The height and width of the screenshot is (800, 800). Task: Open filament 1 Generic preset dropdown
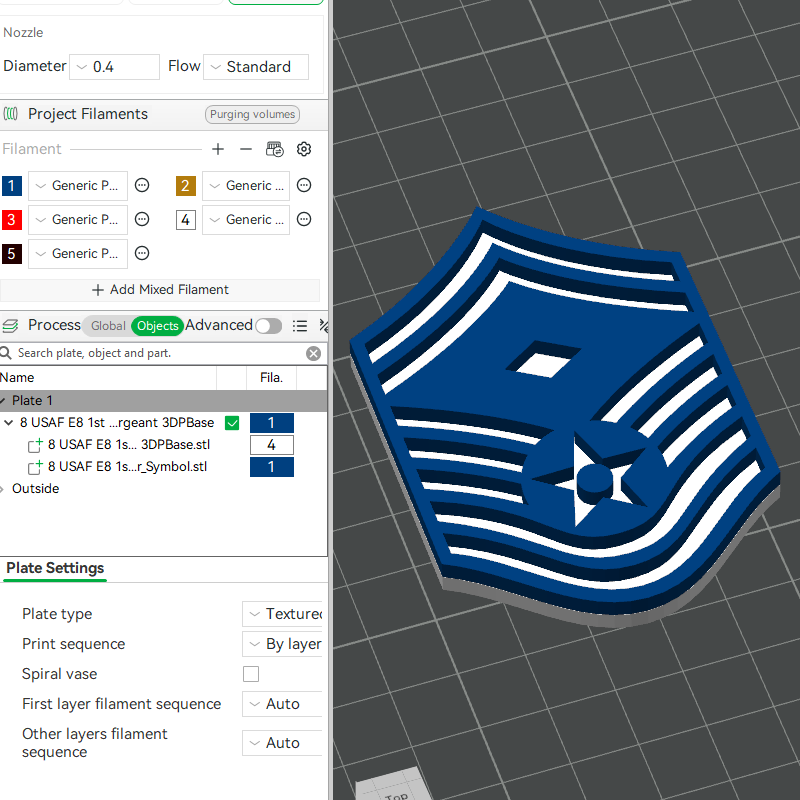78,186
